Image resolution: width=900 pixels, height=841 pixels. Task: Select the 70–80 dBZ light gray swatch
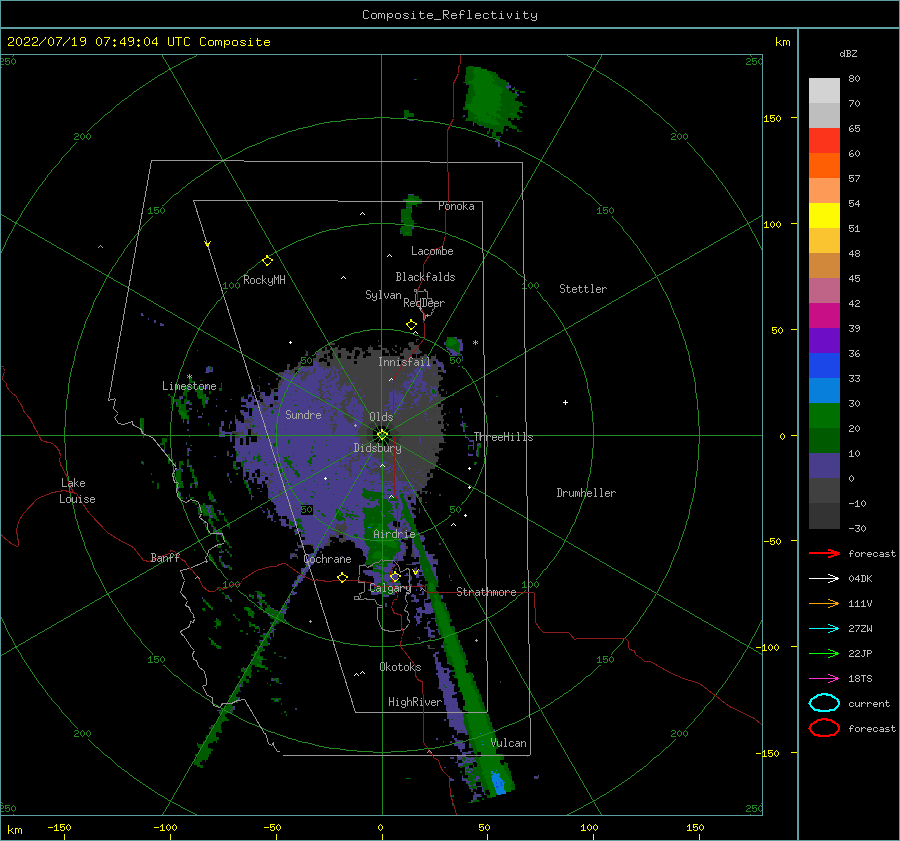(824, 91)
